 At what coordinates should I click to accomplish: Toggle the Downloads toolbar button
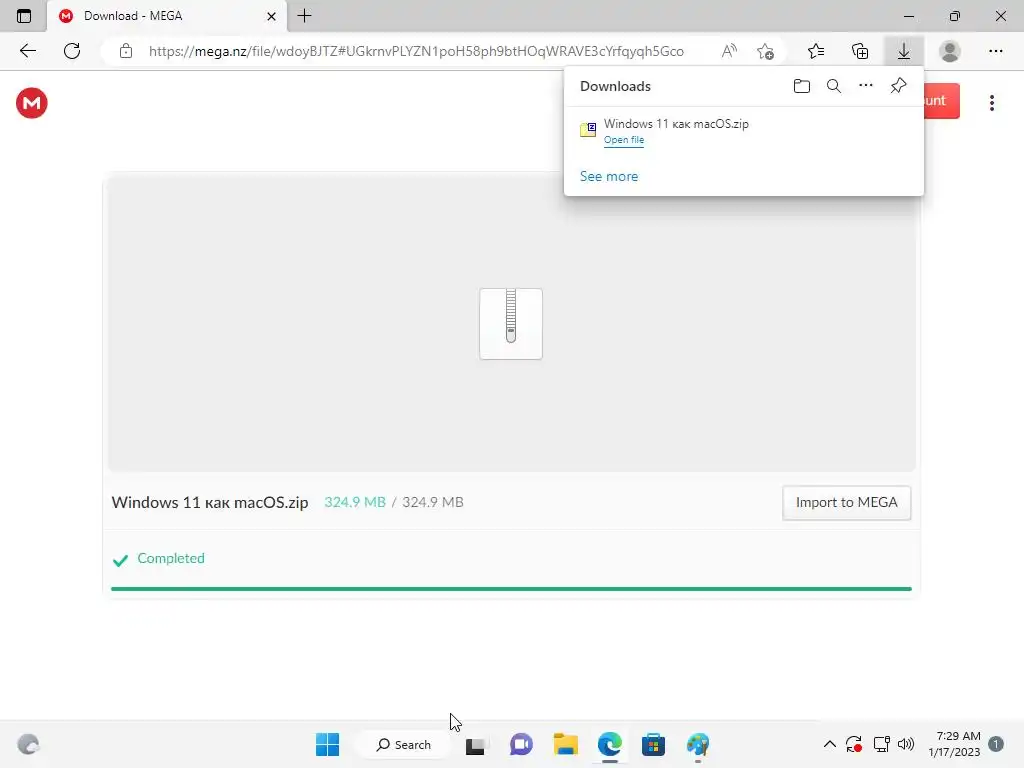tap(904, 51)
